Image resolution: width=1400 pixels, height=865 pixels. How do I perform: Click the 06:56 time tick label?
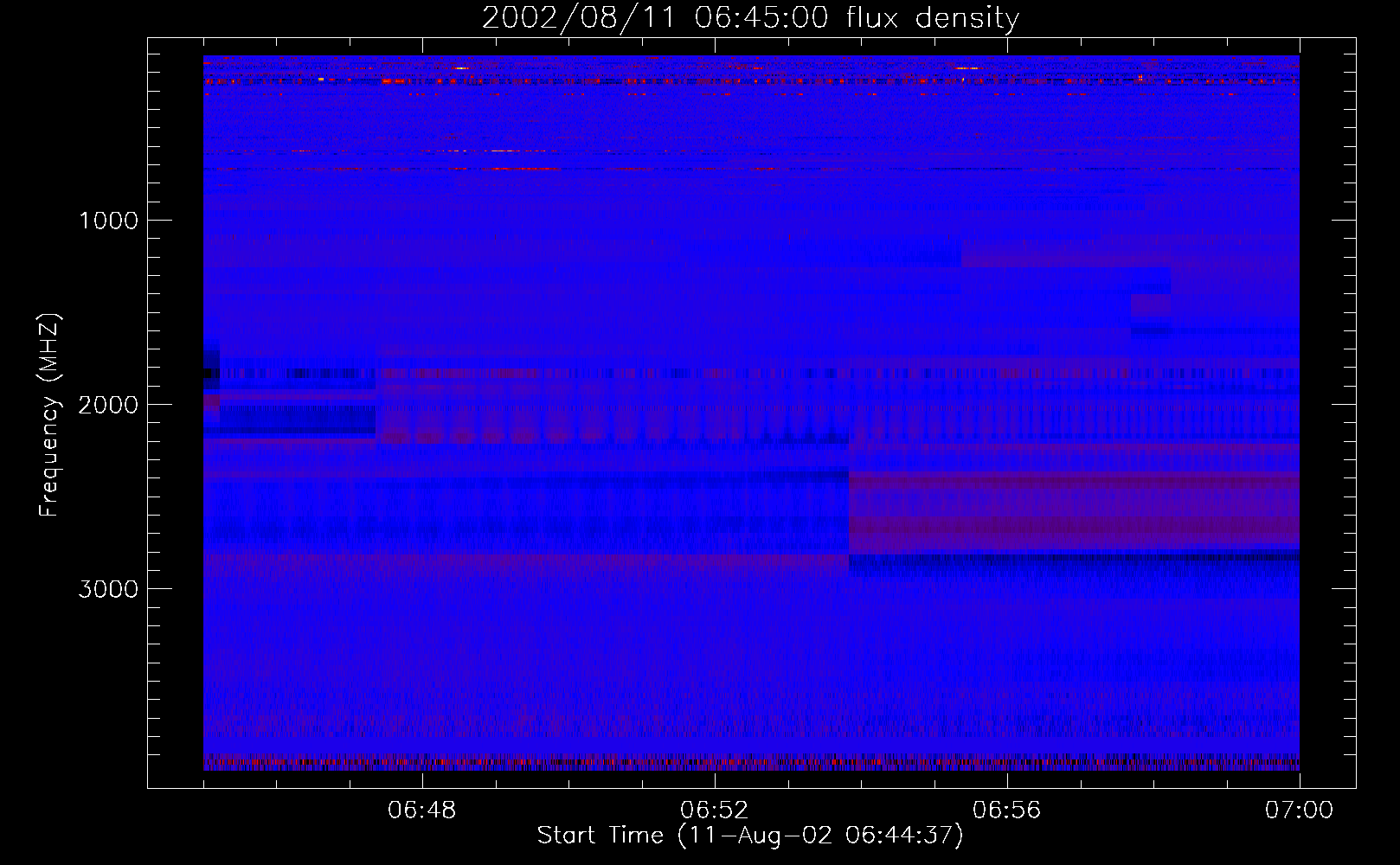point(1007,811)
